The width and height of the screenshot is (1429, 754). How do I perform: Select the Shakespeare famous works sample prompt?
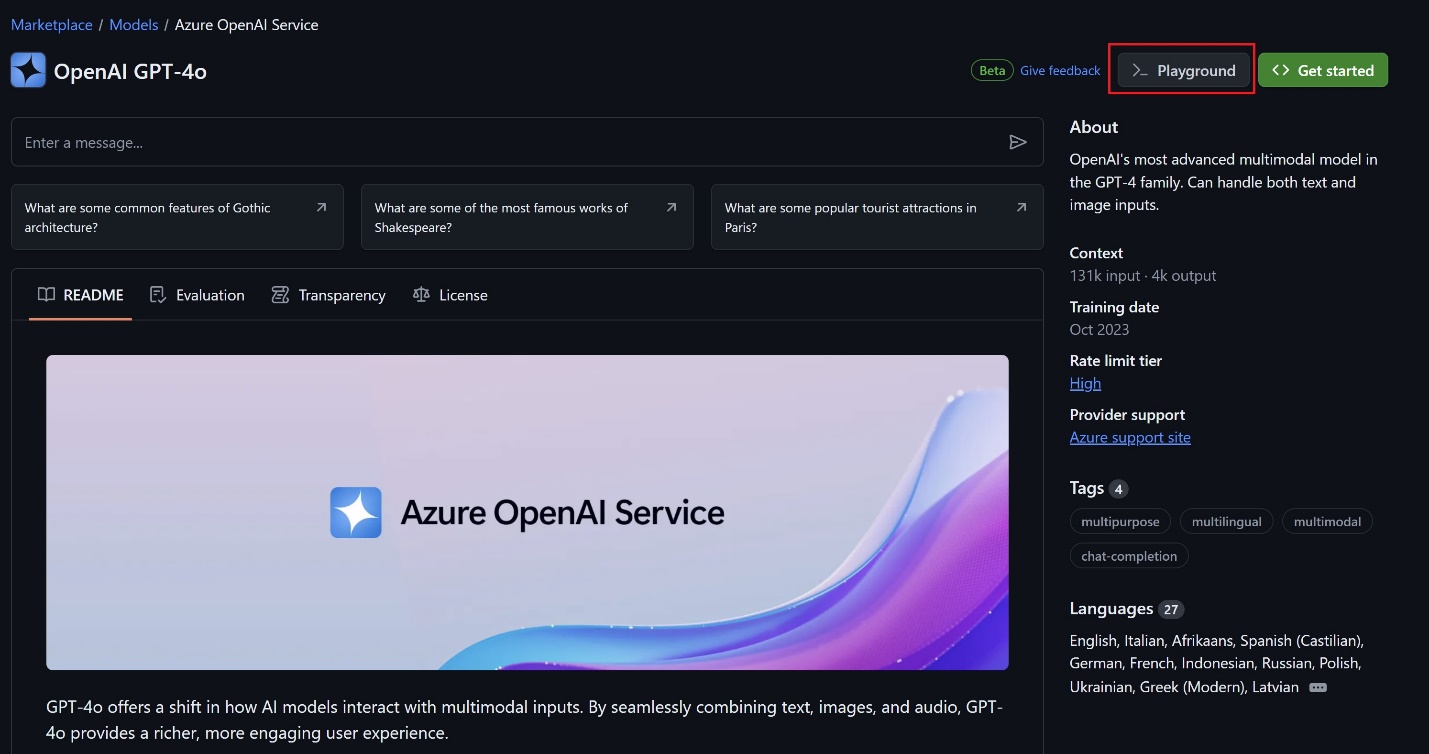527,217
